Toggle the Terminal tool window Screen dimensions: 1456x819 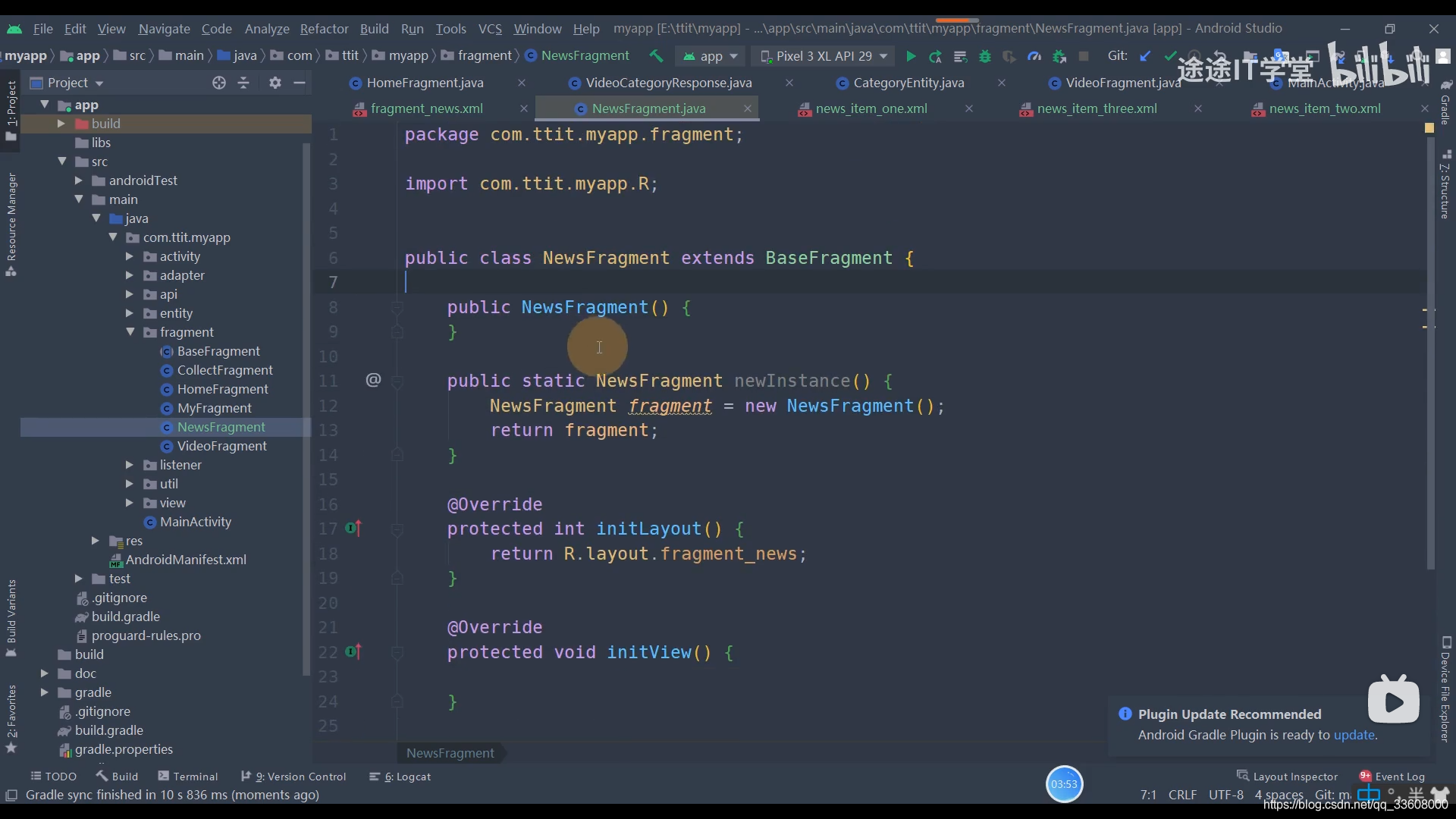click(188, 777)
